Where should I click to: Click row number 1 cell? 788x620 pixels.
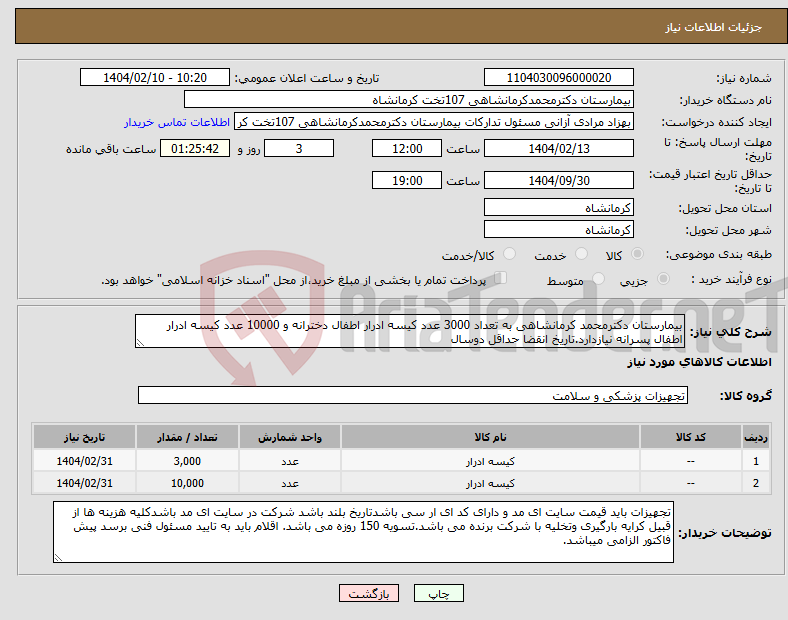(755, 461)
